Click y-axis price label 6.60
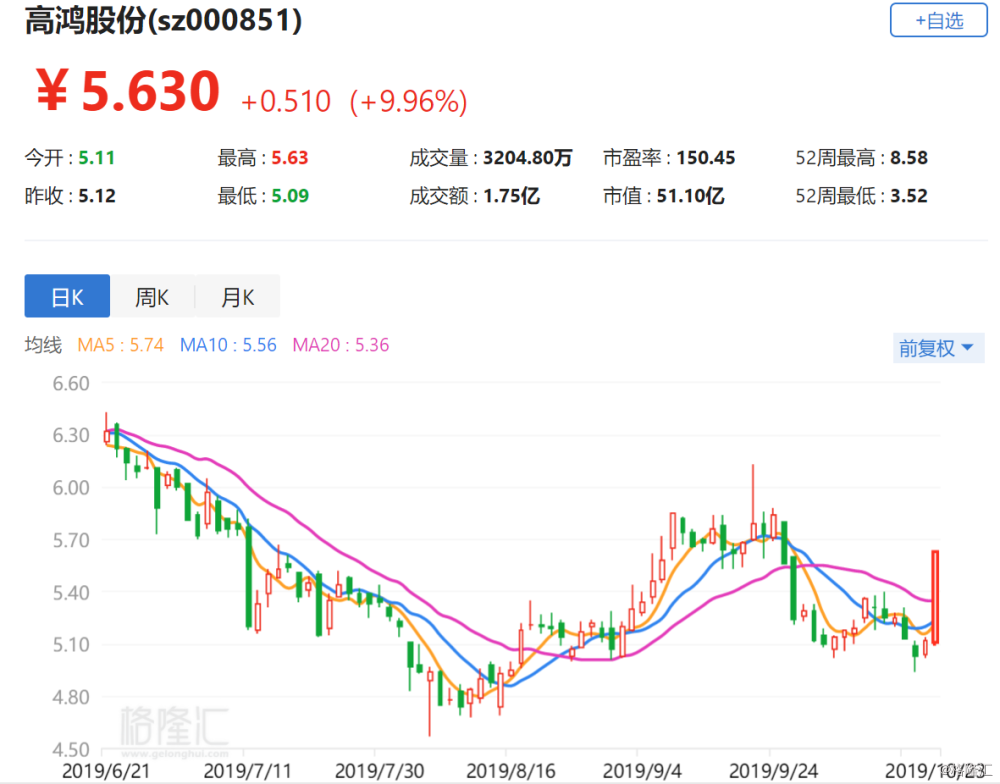 click(71, 383)
